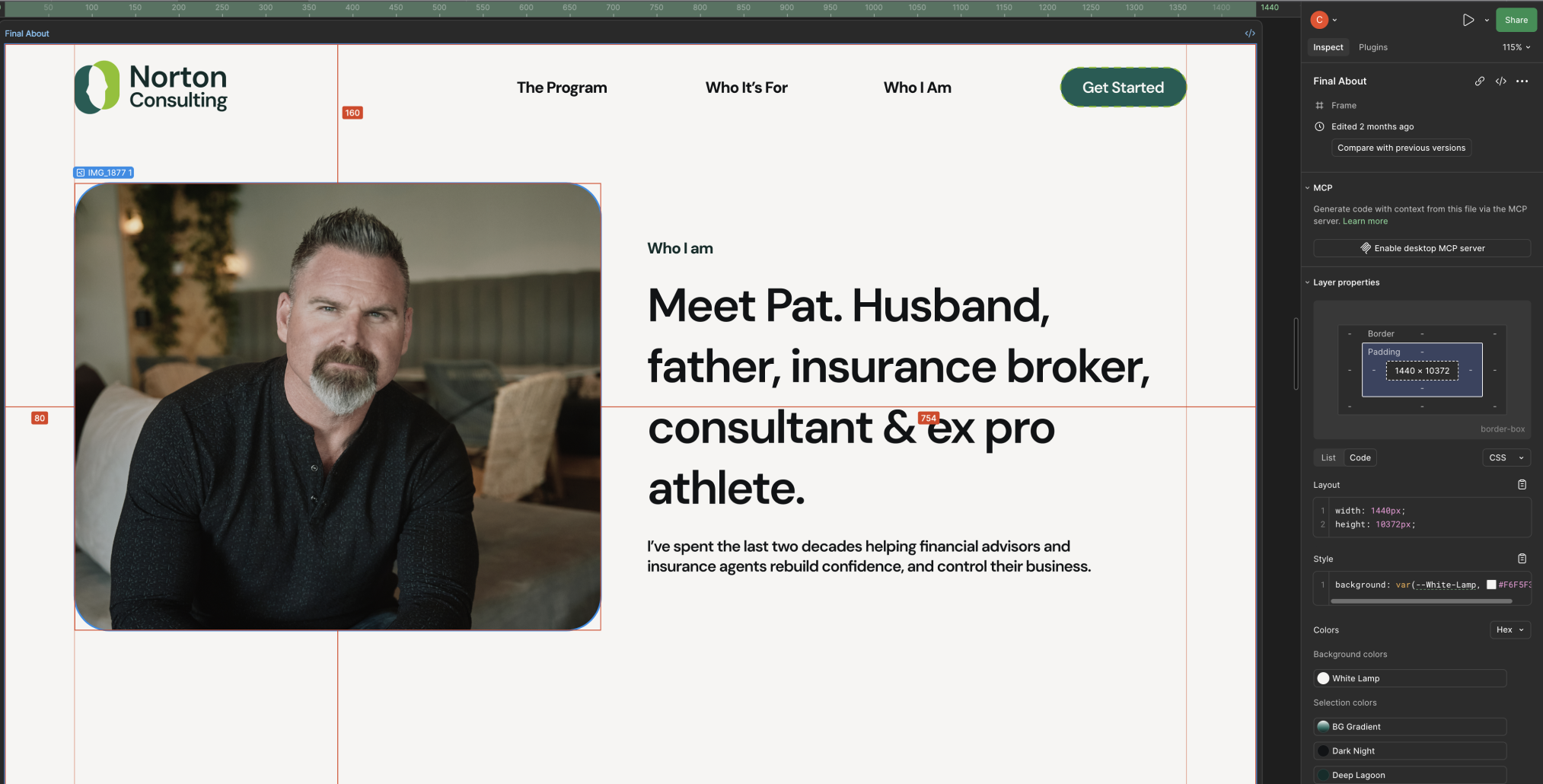Collapse the Layer properties section
This screenshot has height=784, width=1543.
[1308, 282]
